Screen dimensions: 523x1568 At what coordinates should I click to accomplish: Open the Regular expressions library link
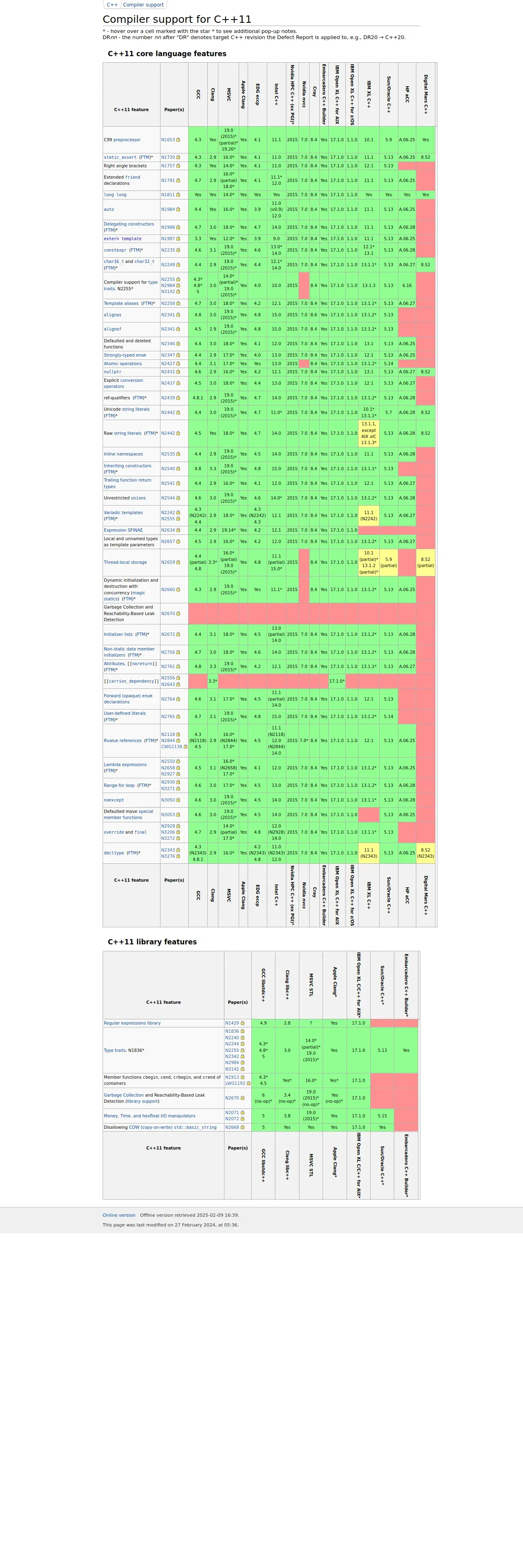pyautogui.click(x=132, y=1023)
